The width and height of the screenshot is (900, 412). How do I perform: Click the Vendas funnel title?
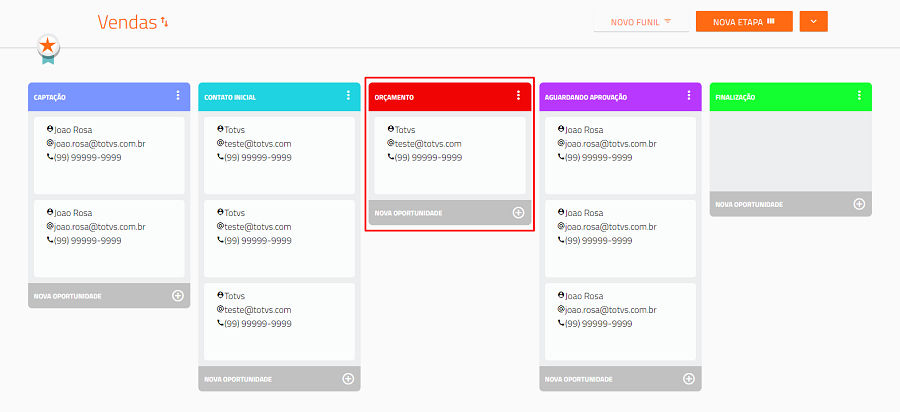127,22
